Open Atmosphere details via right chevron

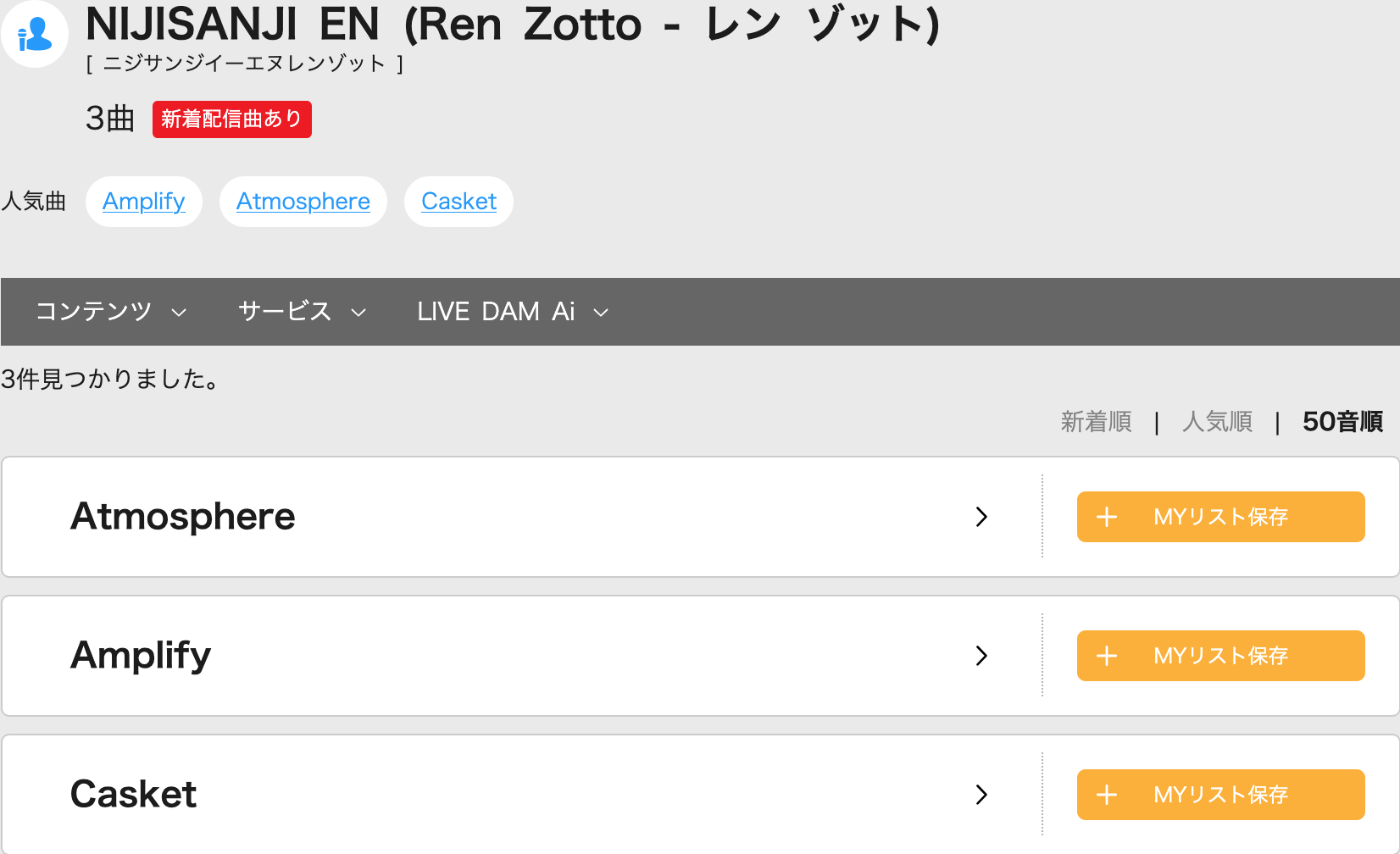[981, 517]
